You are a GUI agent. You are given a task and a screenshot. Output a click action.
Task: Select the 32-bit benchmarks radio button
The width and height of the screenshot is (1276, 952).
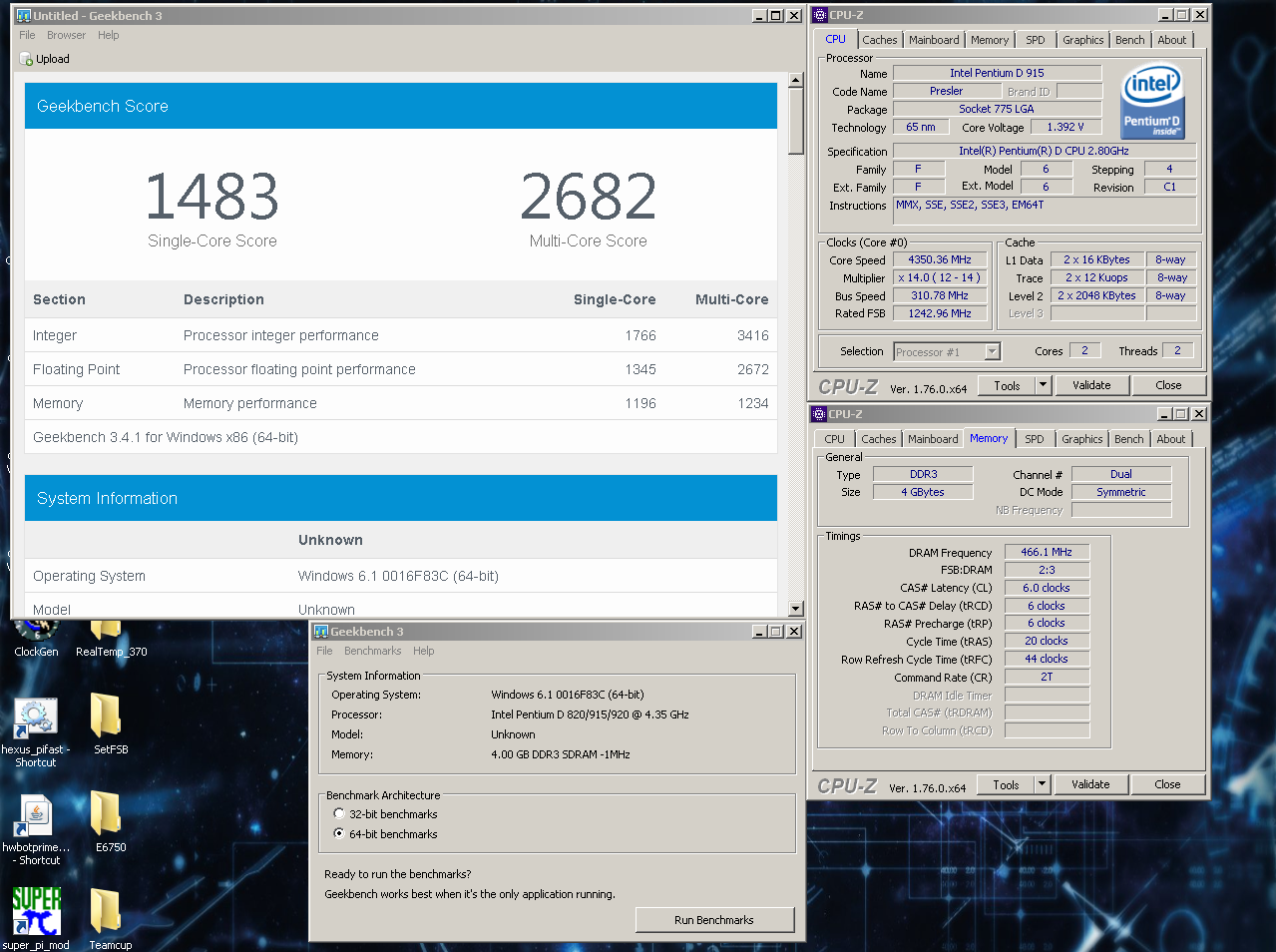coord(339,814)
